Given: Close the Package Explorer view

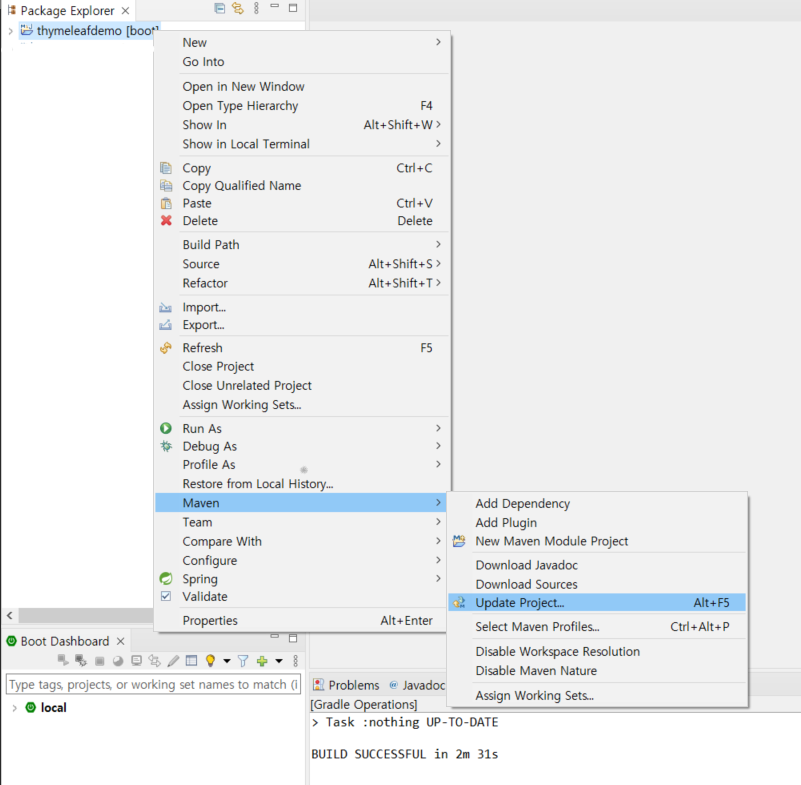Looking at the screenshot, I should (x=125, y=10).
